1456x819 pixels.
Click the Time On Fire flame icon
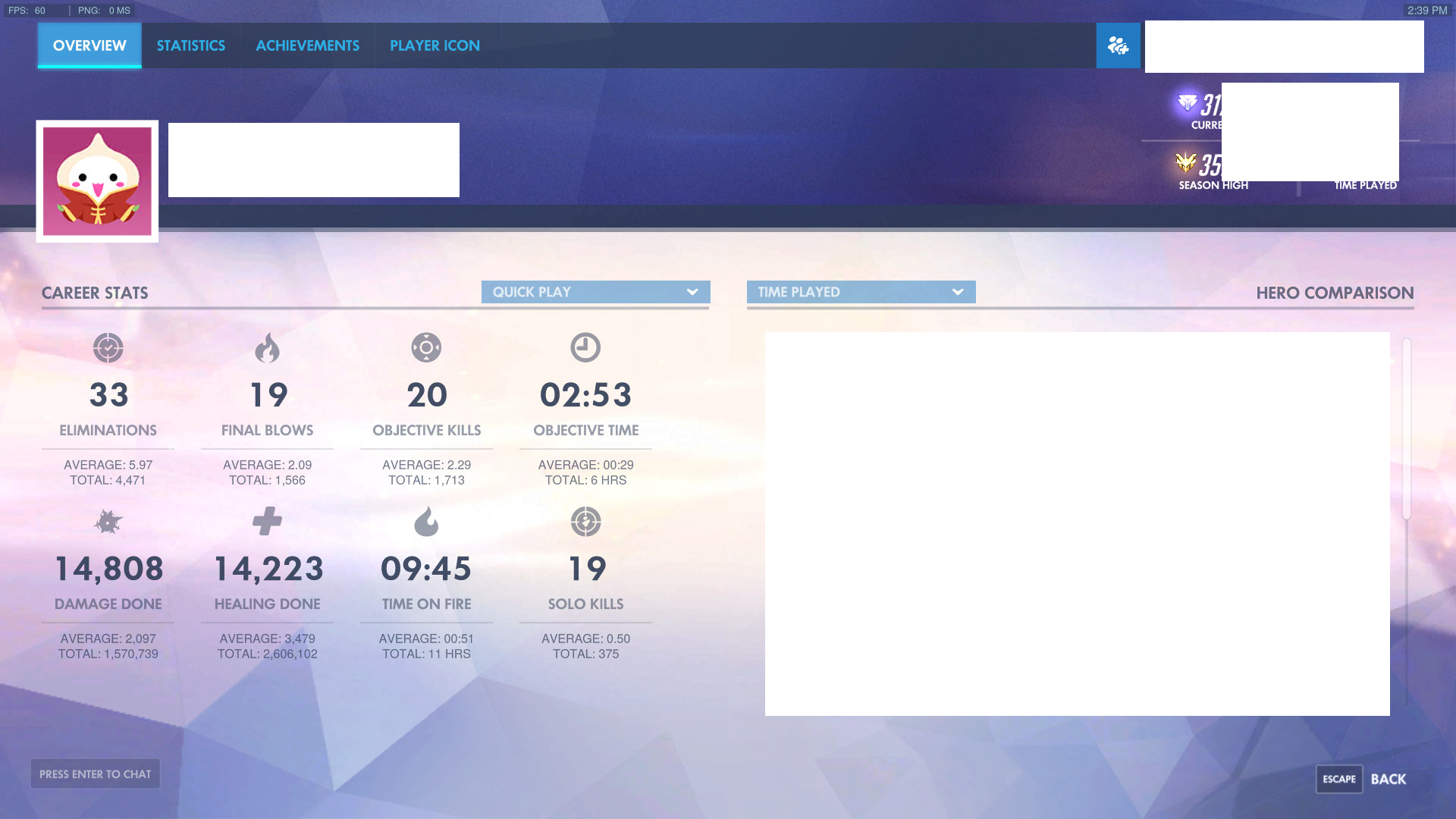tap(426, 522)
